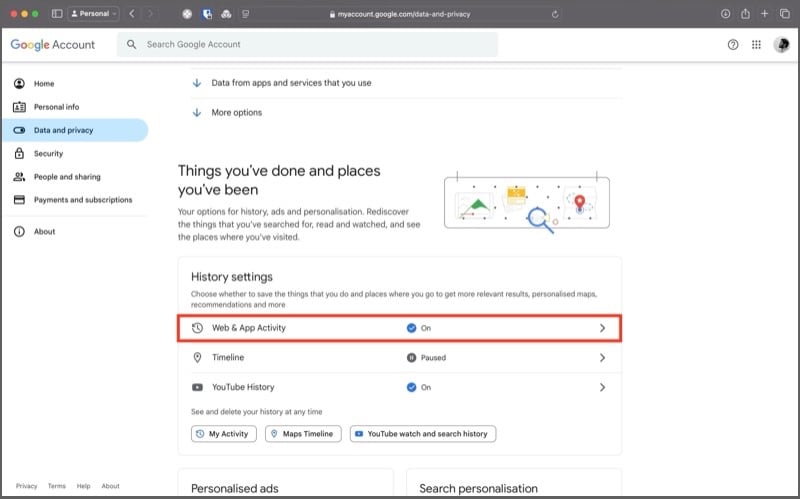Open Safari downloads icon
The image size is (800, 499).
pos(725,14)
